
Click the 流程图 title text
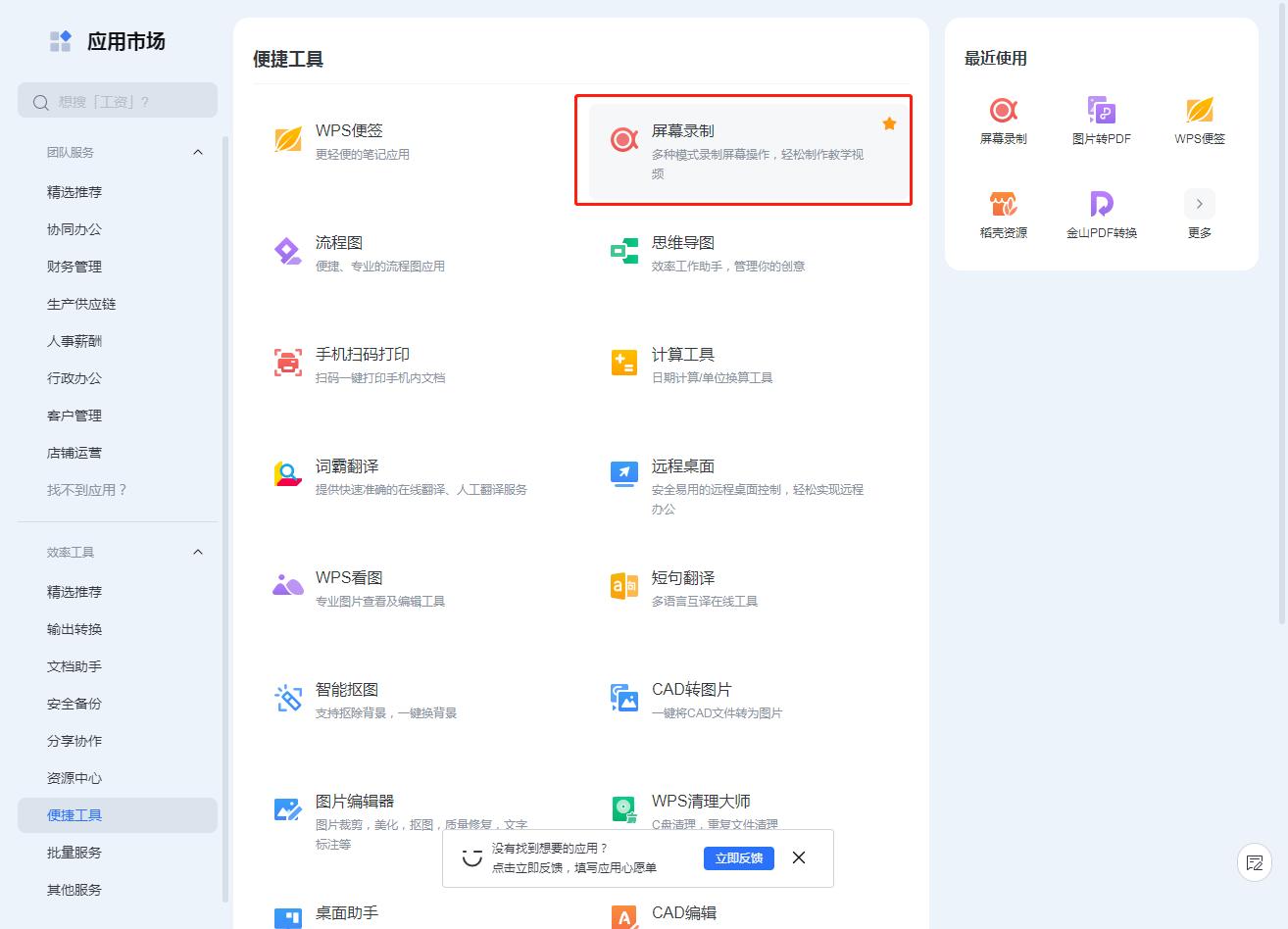(x=339, y=243)
